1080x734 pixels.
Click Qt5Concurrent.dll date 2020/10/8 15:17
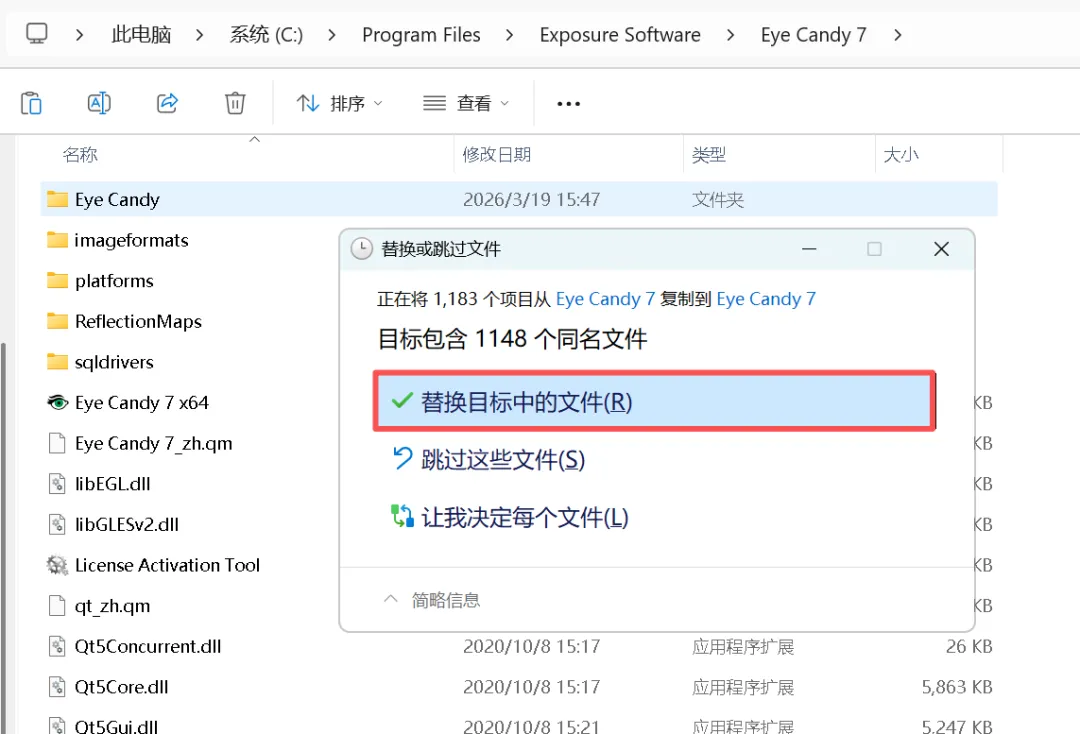pos(531,646)
